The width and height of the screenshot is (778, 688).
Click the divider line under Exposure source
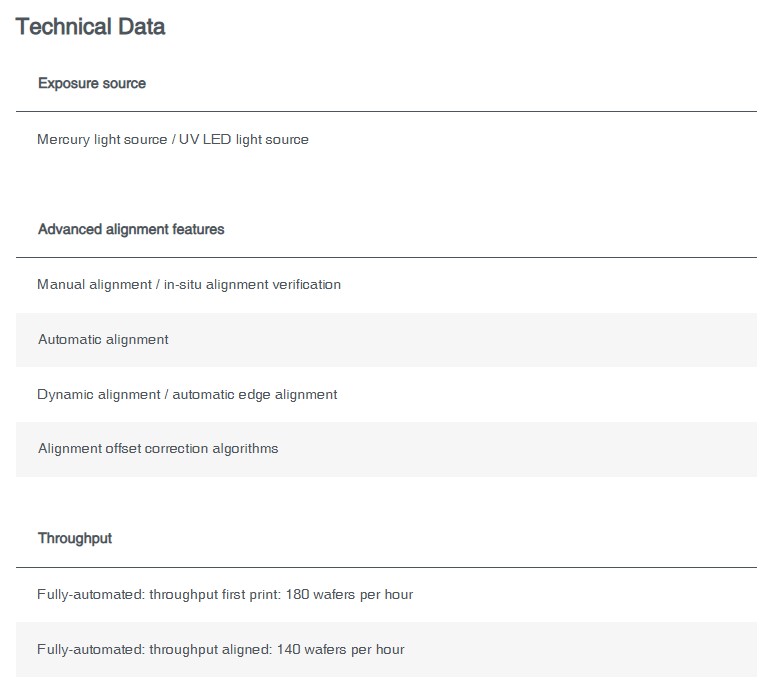point(386,111)
